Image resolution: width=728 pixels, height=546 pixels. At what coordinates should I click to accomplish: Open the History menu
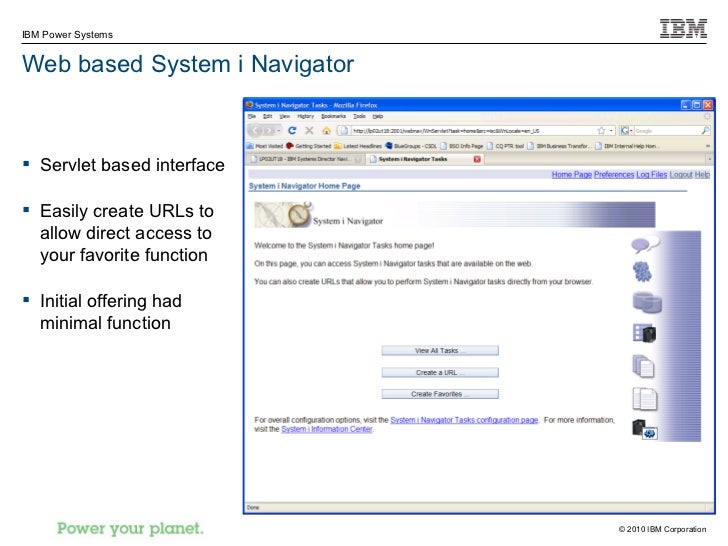click(306, 116)
